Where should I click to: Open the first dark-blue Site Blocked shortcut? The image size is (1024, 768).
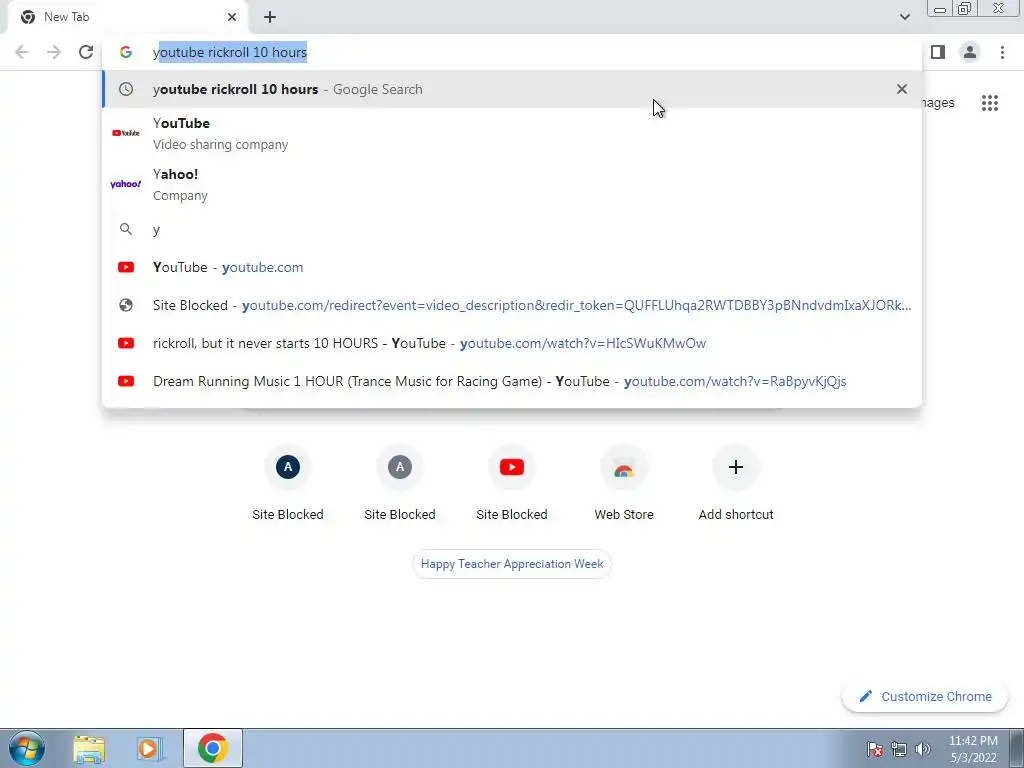[288, 483]
